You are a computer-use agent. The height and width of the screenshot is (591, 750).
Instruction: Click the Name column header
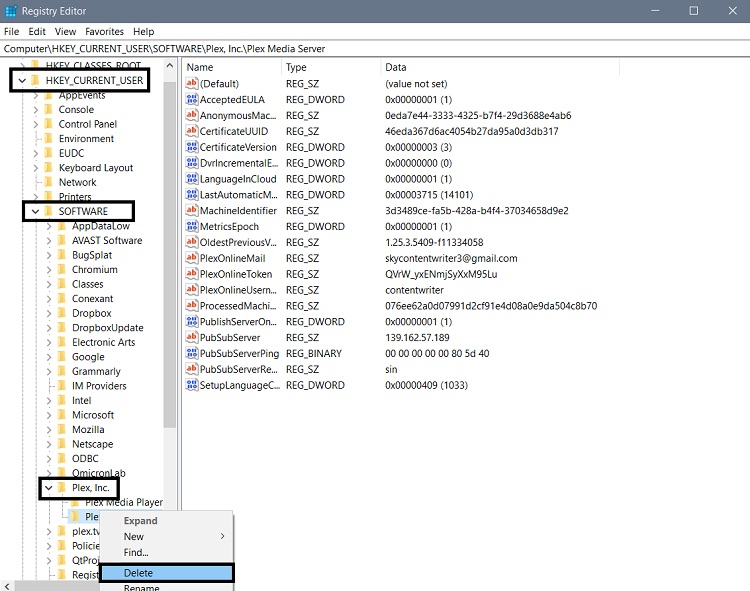[x=230, y=67]
